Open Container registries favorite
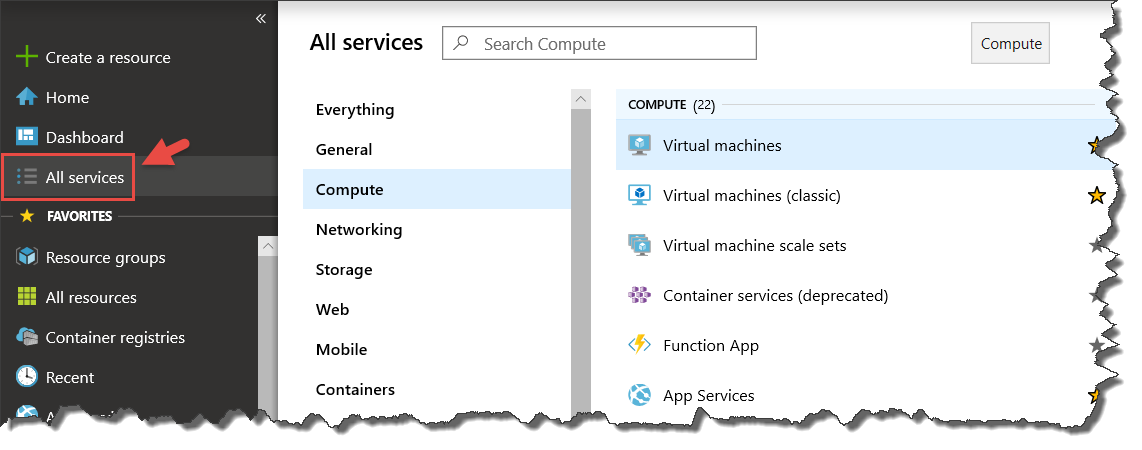 [x=115, y=338]
